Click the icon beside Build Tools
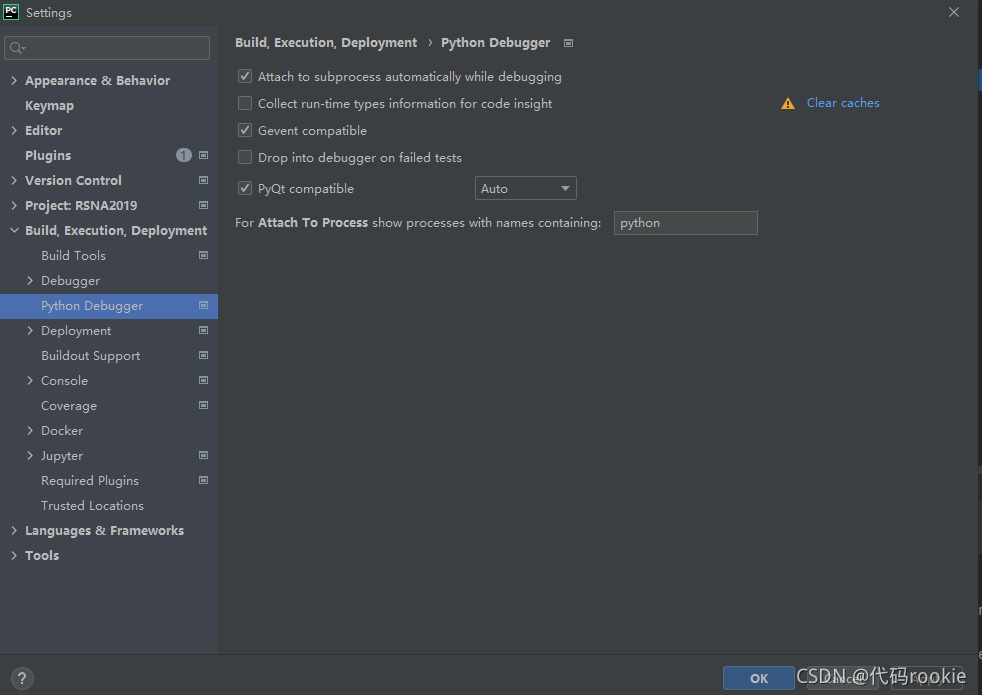Screen dimensions: 982x695 [x=204, y=255]
